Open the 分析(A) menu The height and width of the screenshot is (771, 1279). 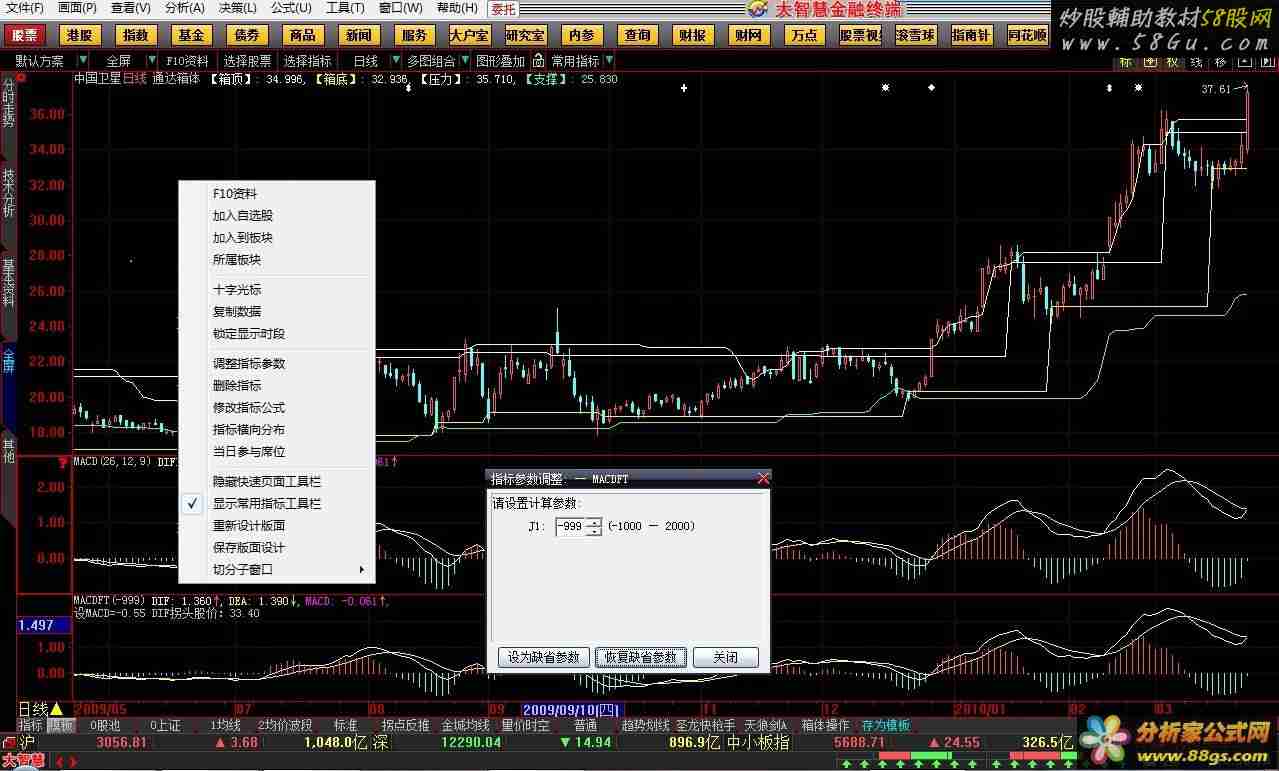pyautogui.click(x=184, y=8)
